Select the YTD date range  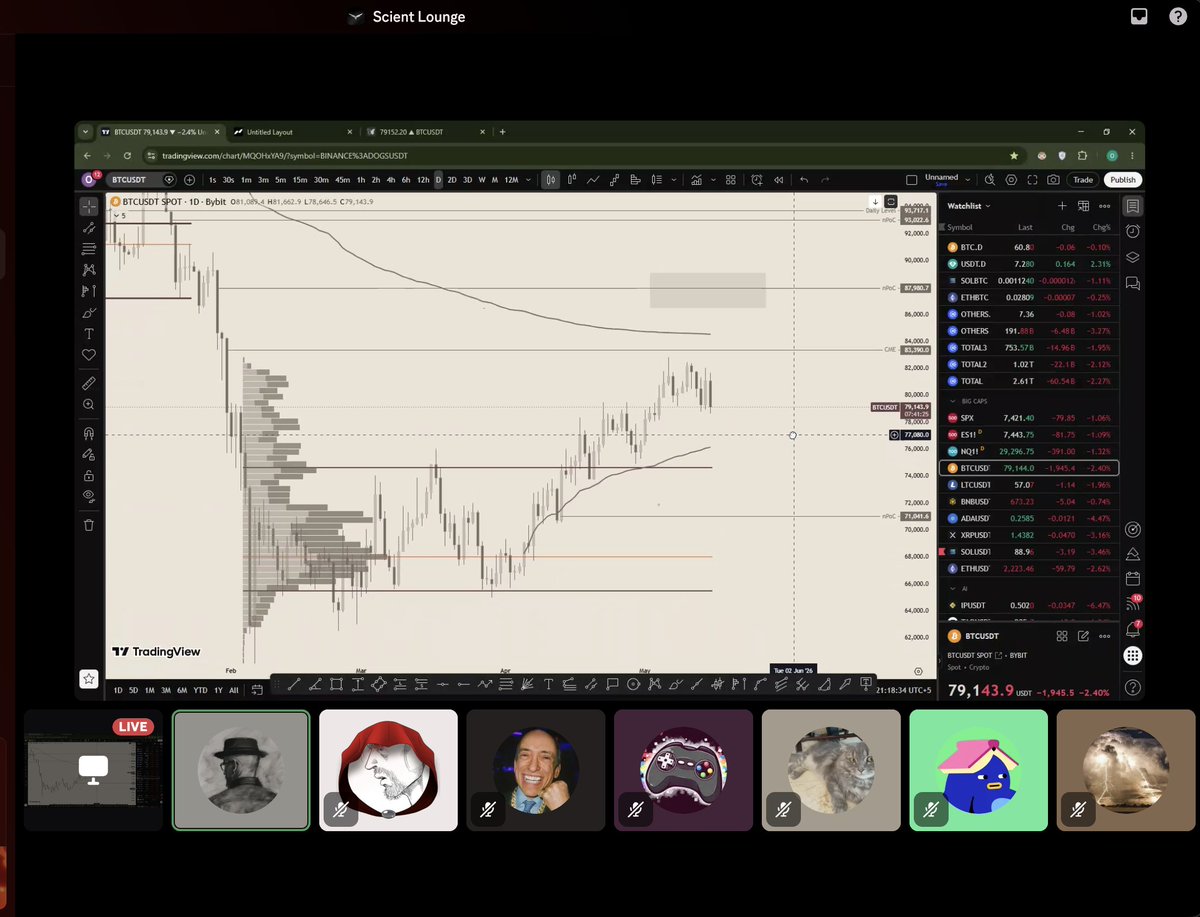[x=200, y=690]
